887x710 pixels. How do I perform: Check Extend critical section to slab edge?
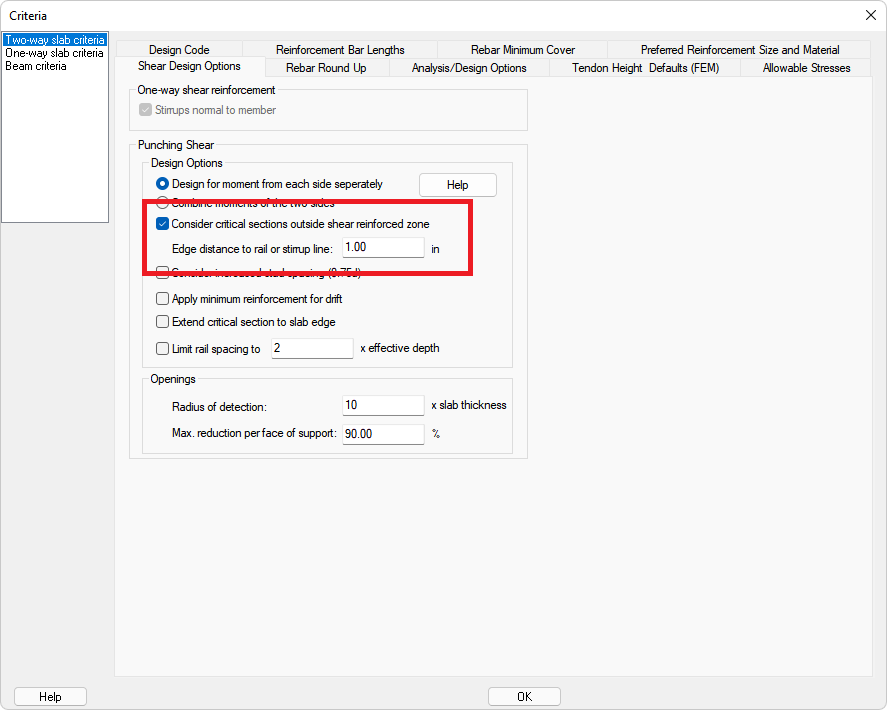[163, 322]
